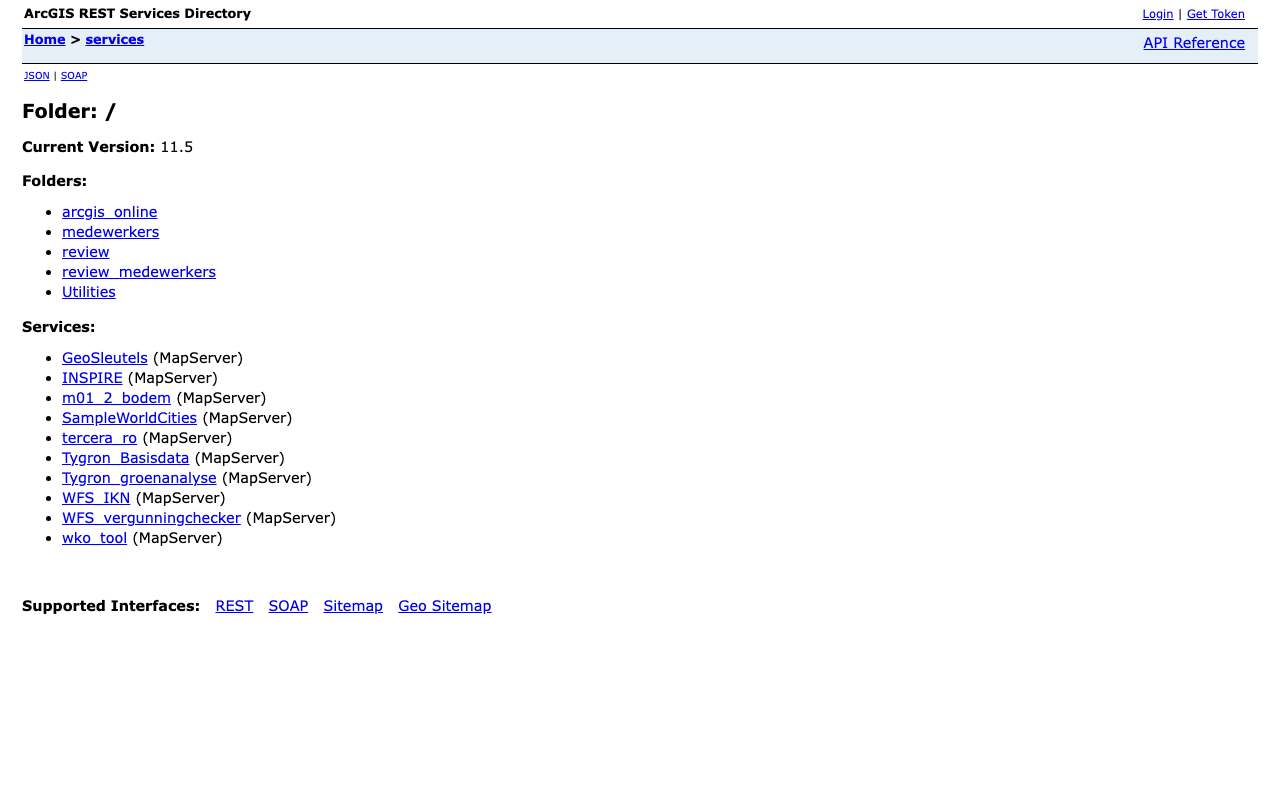Click the tercera_ro service link
Viewport: 1280px width, 800px height.
tap(99, 438)
